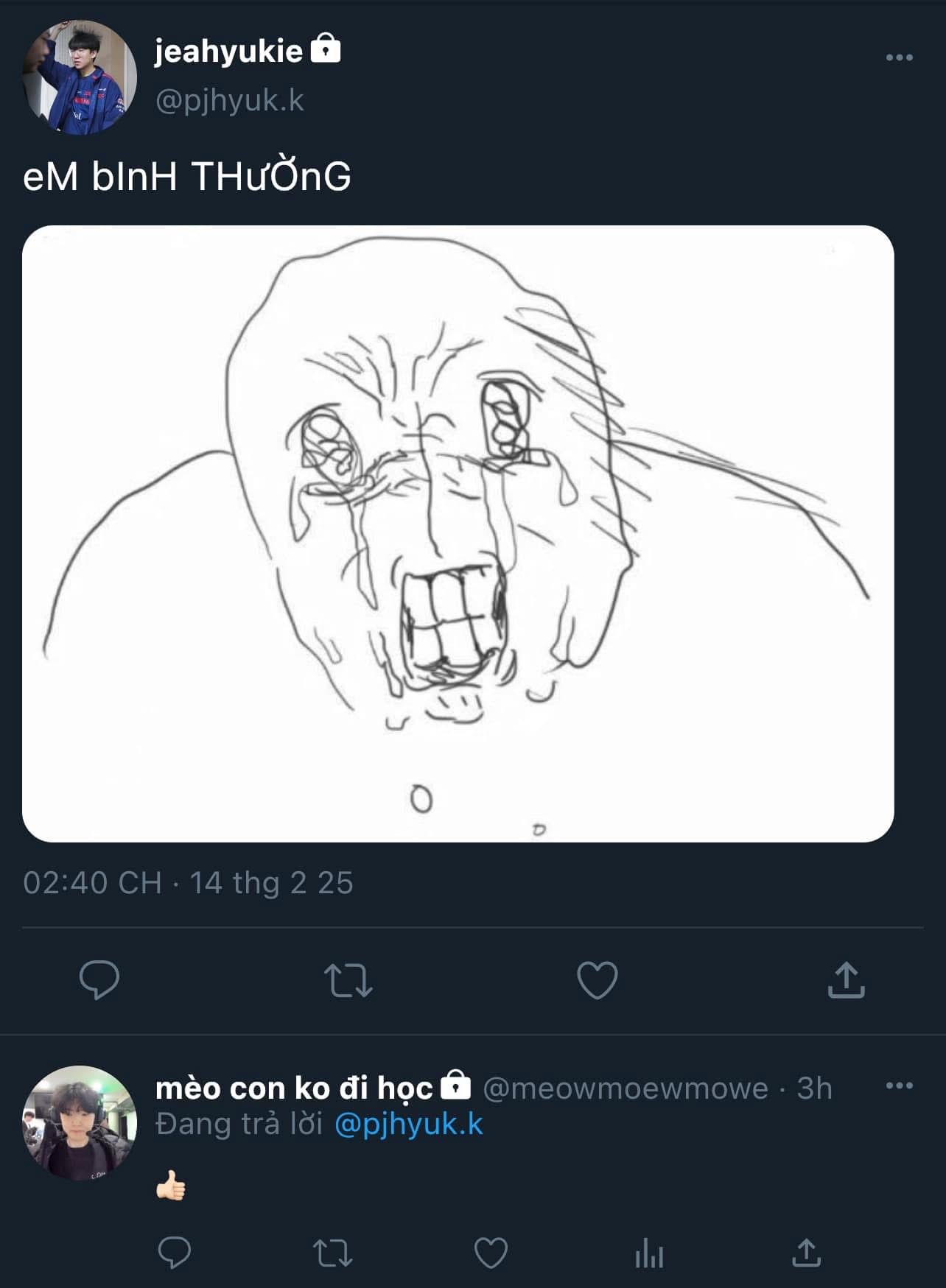This screenshot has height=1288, width=946.
Task: Open jeahyukie's profile picture
Action: pyautogui.click(x=80, y=77)
